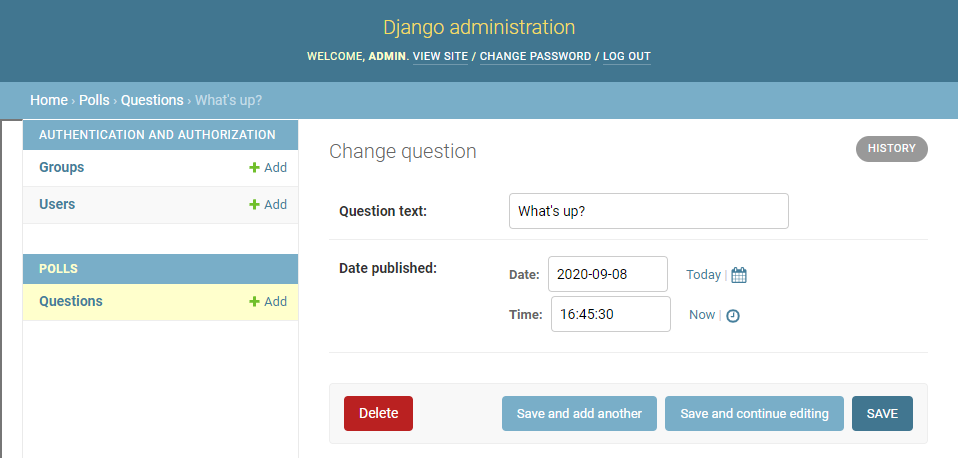Open the HISTORY page
The width and height of the screenshot is (958, 458).
pos(891,149)
